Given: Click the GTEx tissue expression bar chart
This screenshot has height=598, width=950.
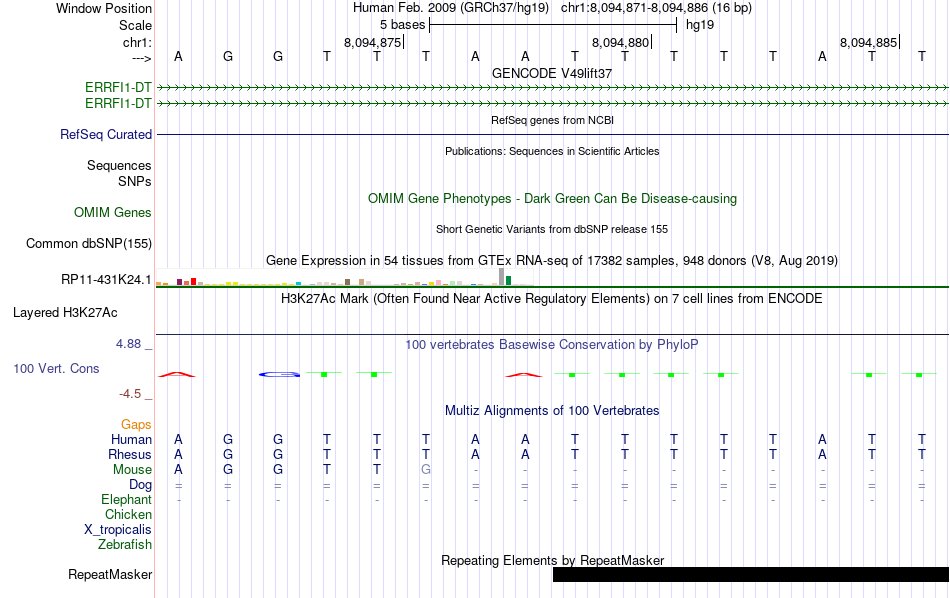Looking at the screenshot, I should (345, 277).
